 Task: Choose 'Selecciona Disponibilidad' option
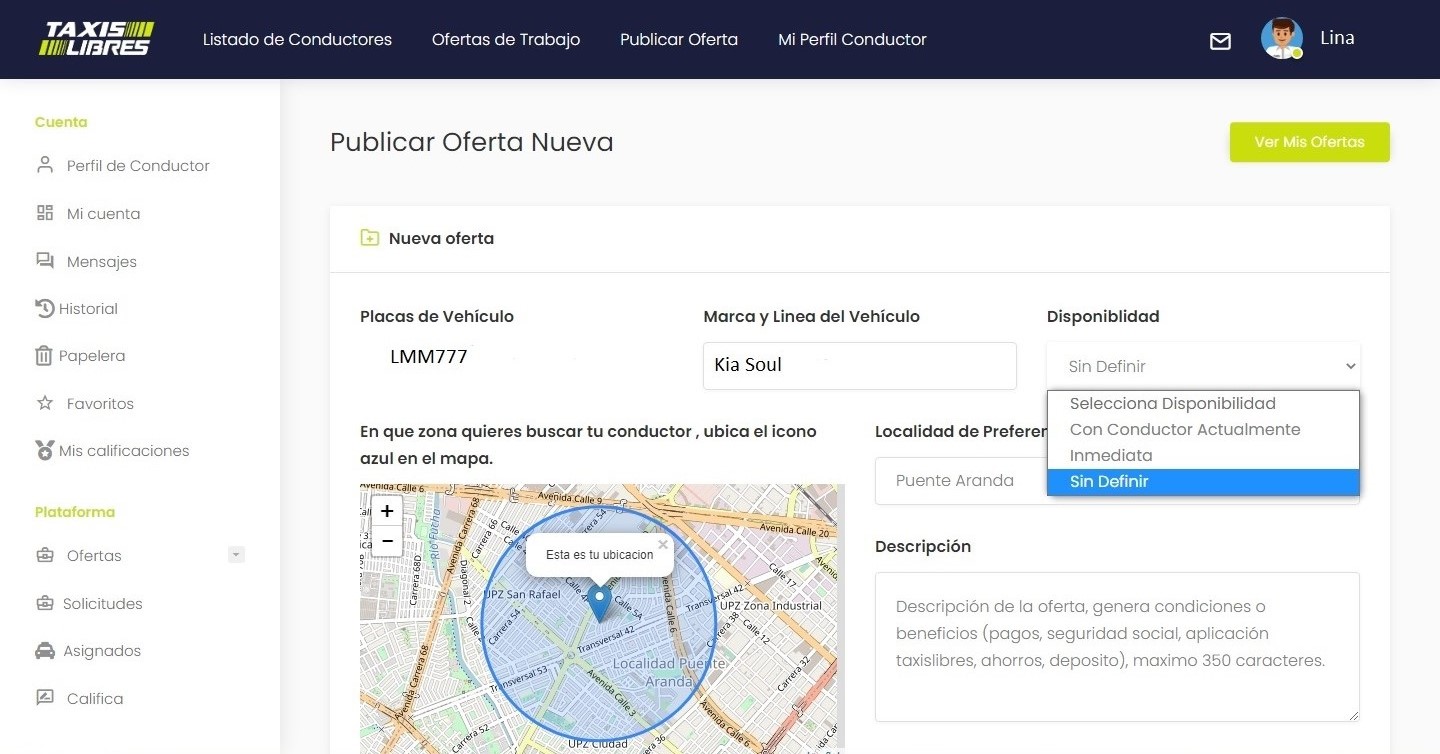tap(1203, 404)
